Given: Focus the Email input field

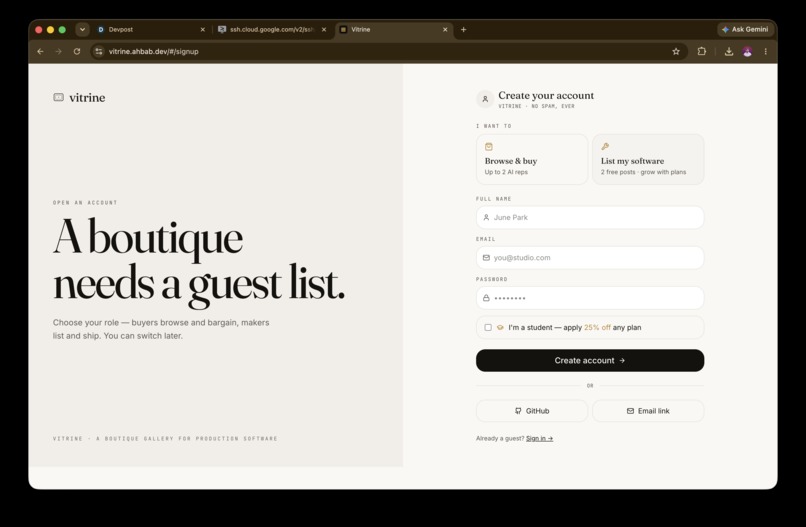Looking at the screenshot, I should point(590,258).
